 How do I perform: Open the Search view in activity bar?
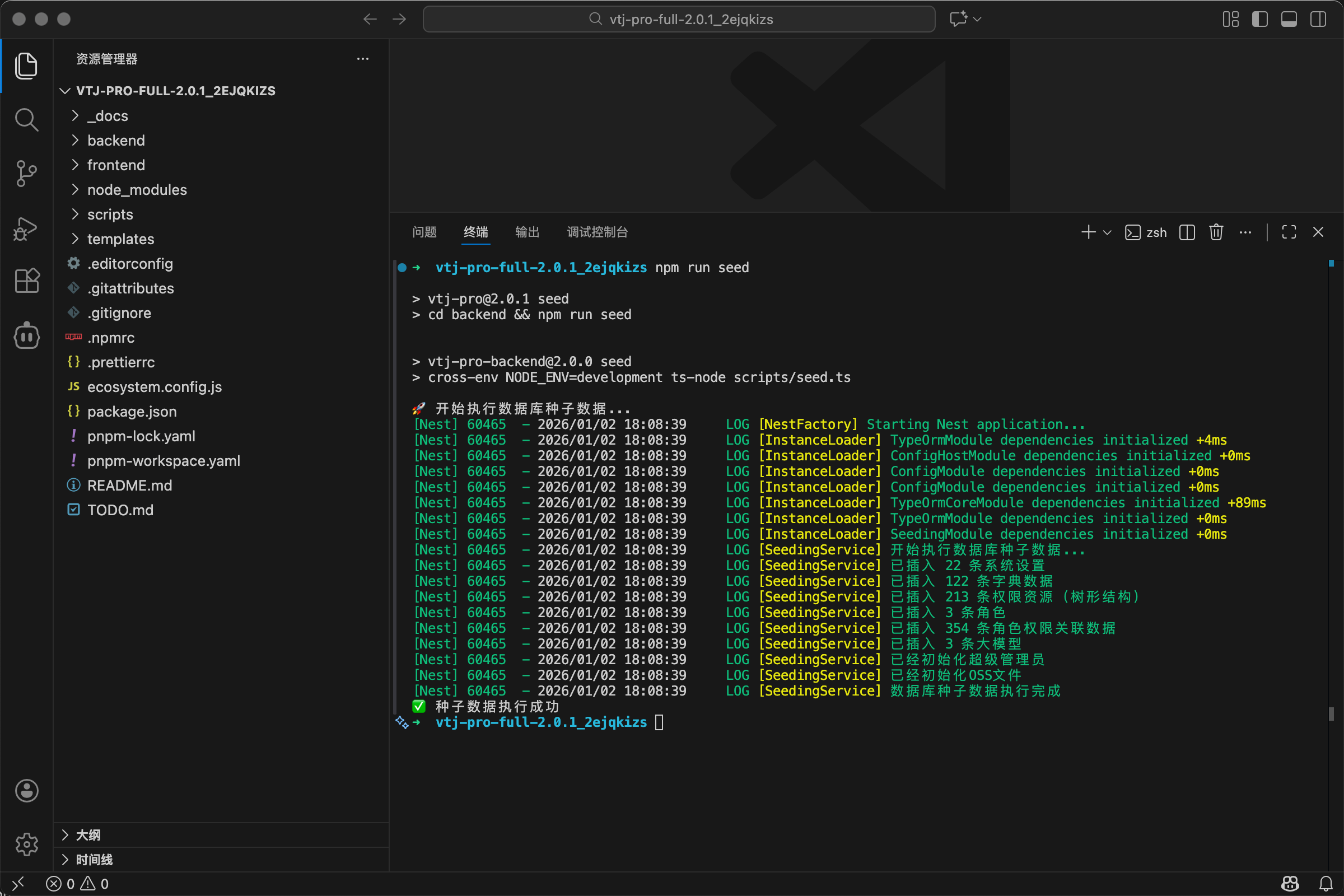(26, 120)
